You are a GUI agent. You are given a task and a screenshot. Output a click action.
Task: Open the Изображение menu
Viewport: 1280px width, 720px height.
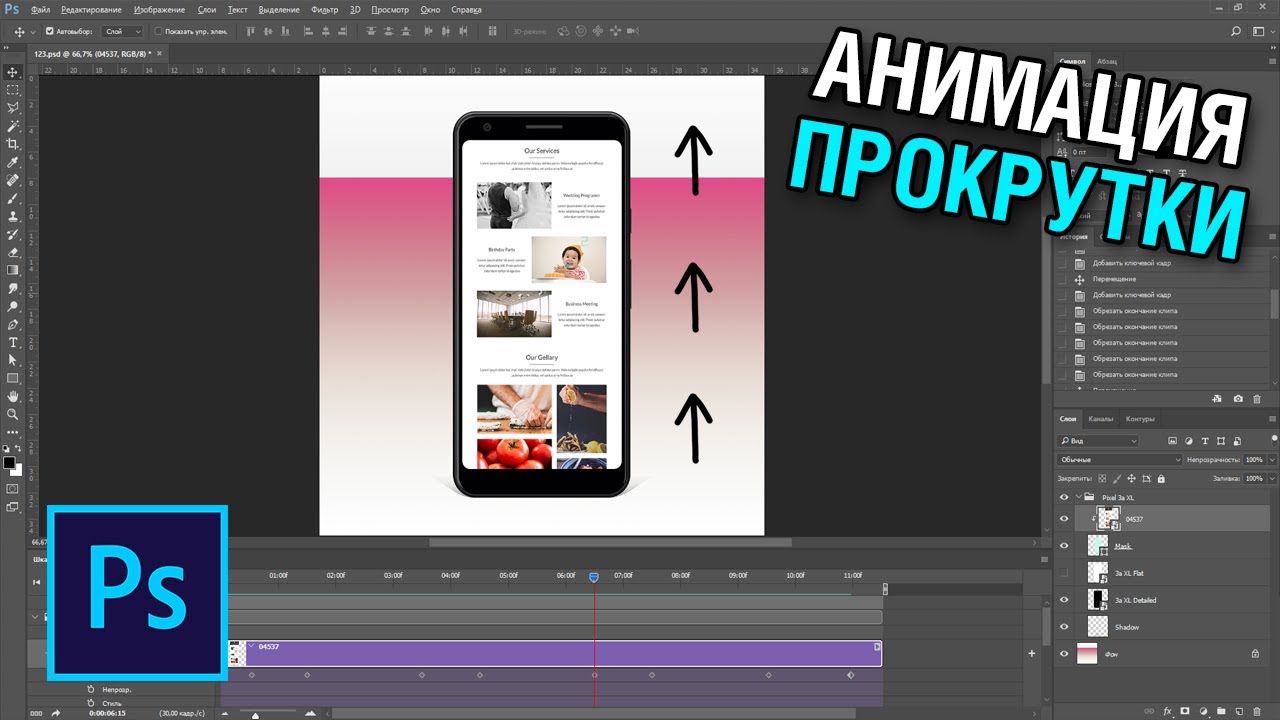coord(159,9)
